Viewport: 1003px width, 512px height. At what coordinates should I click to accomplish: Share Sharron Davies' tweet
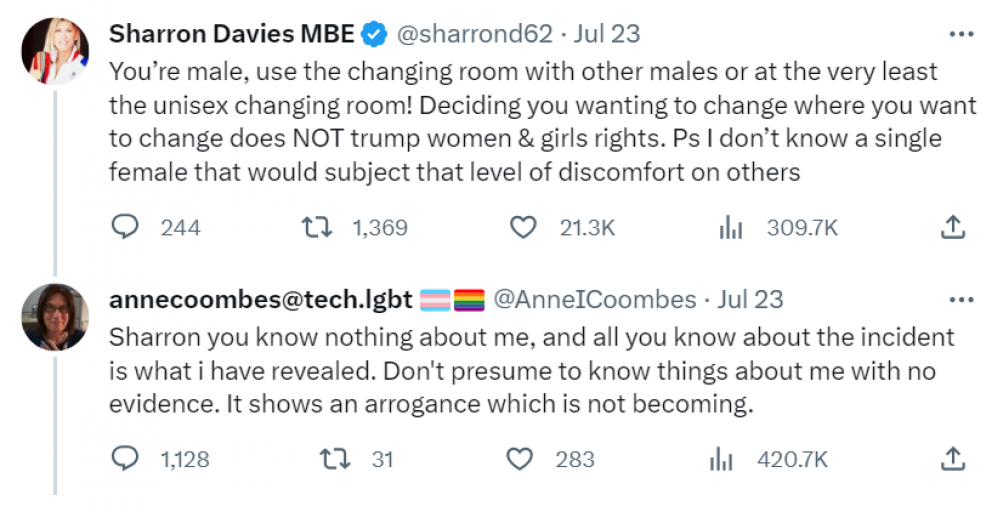(x=952, y=227)
